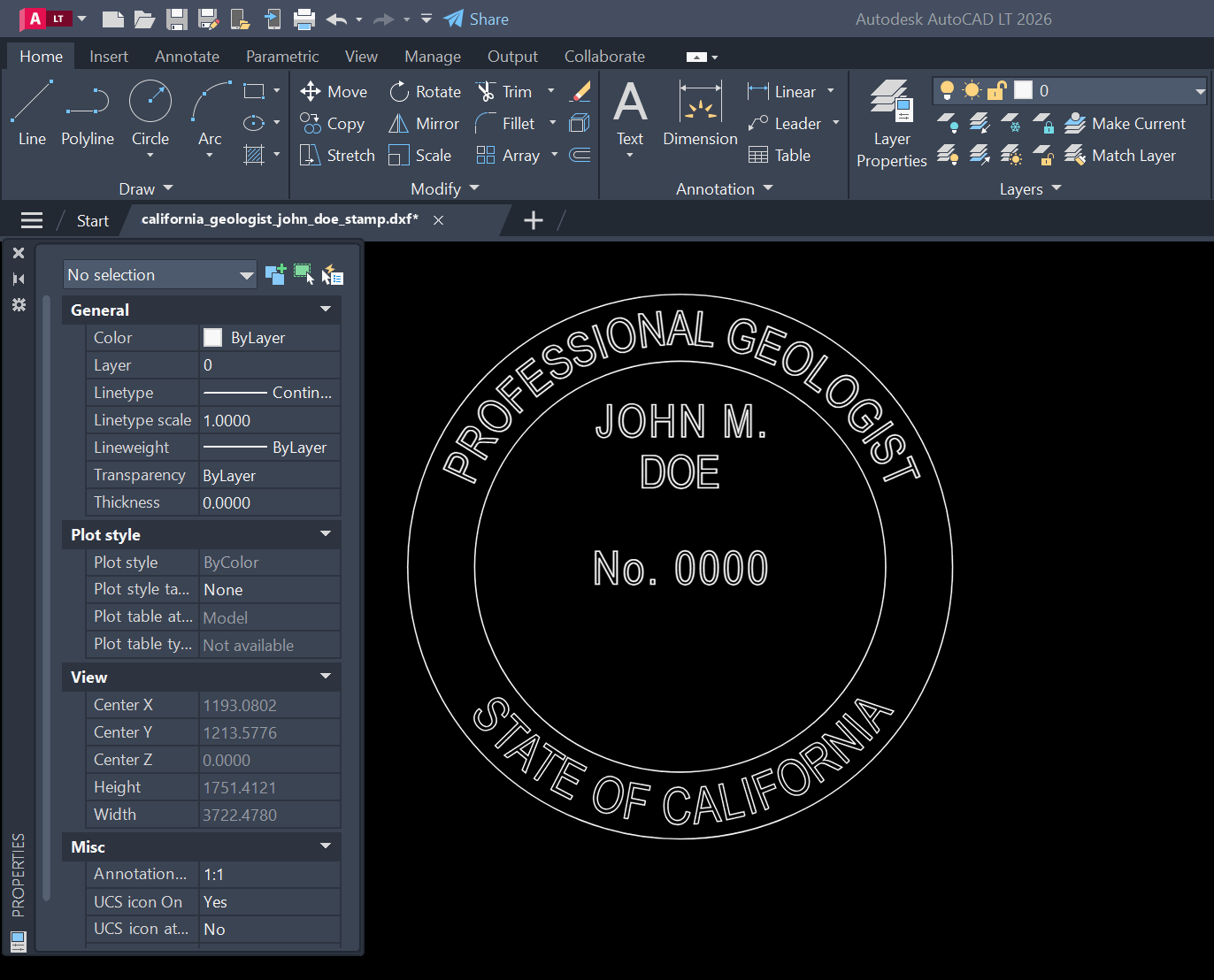Viewport: 1214px width, 980px height.
Task: Activate the Move command
Action: point(334,92)
